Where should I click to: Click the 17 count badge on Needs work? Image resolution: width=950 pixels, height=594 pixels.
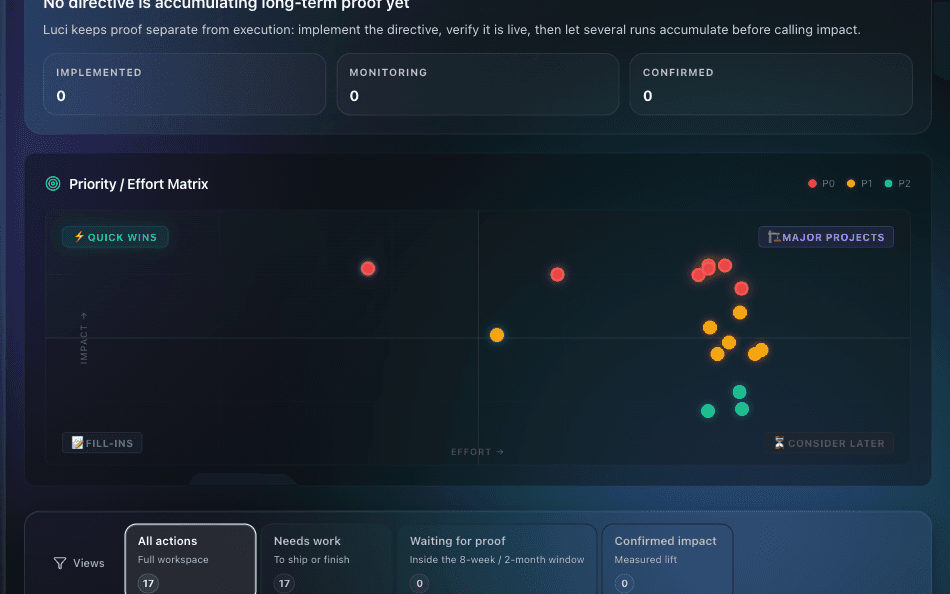point(284,582)
